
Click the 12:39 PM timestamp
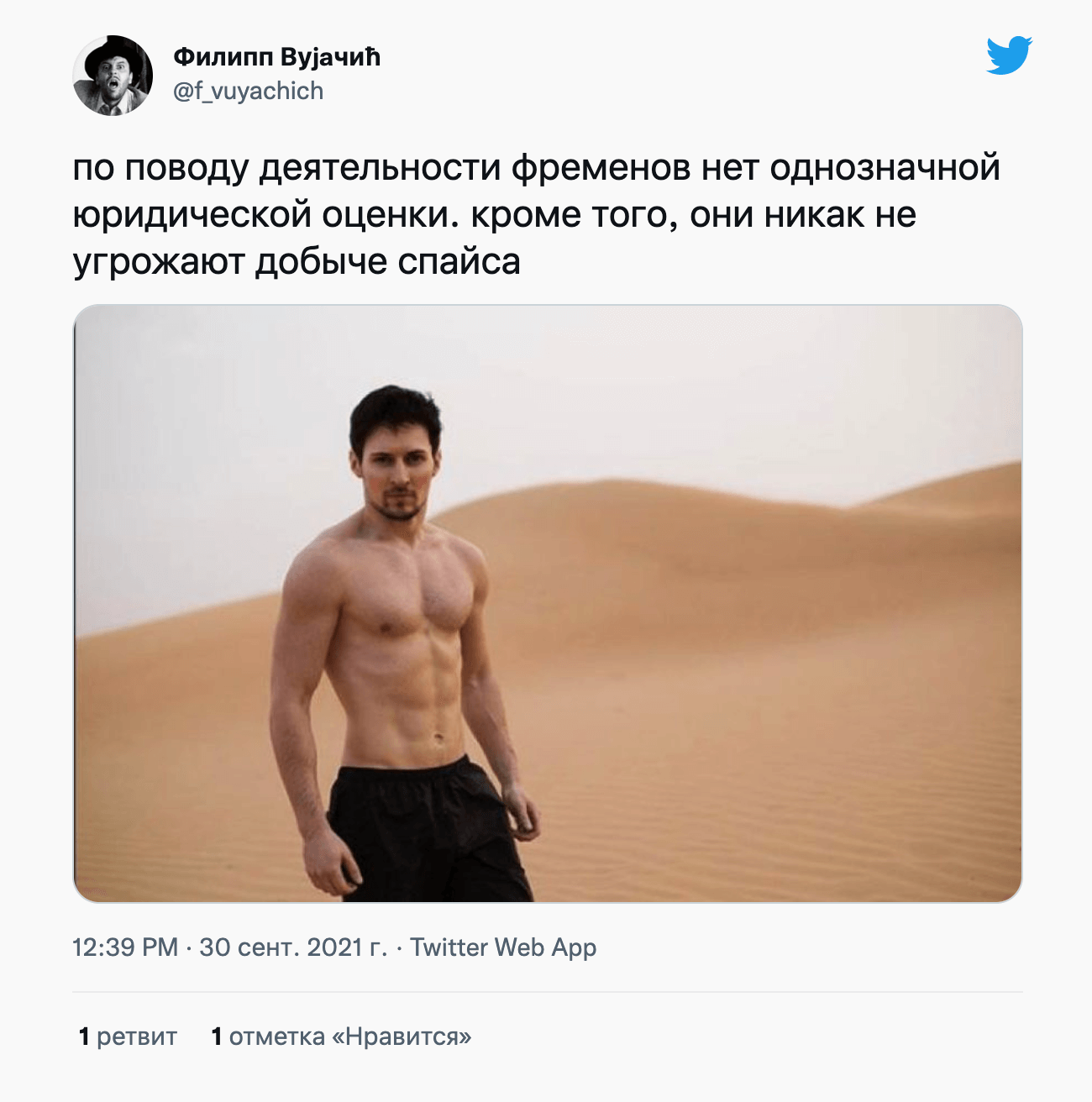point(125,947)
